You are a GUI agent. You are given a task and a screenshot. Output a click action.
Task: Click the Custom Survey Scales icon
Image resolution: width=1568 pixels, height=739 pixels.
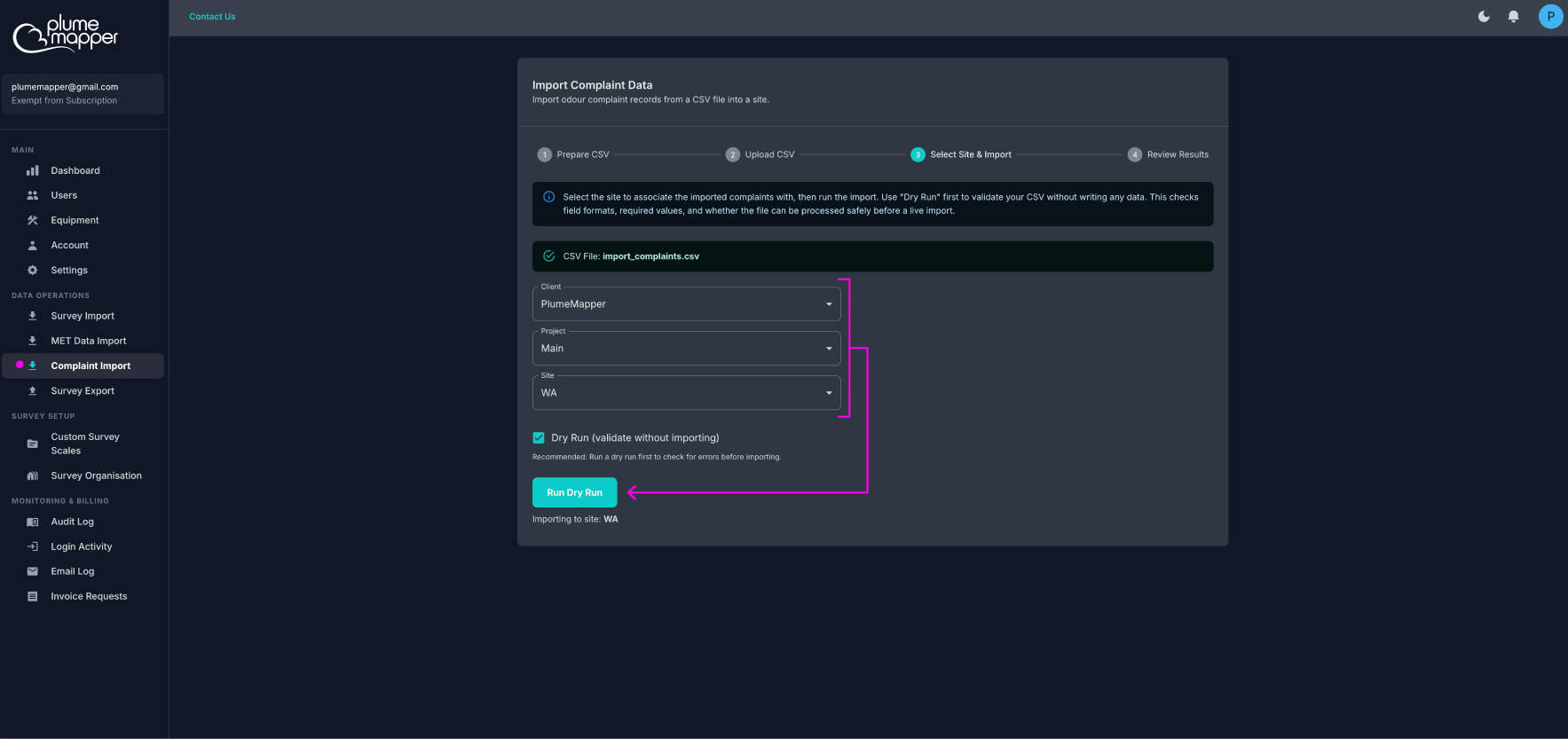(x=33, y=444)
